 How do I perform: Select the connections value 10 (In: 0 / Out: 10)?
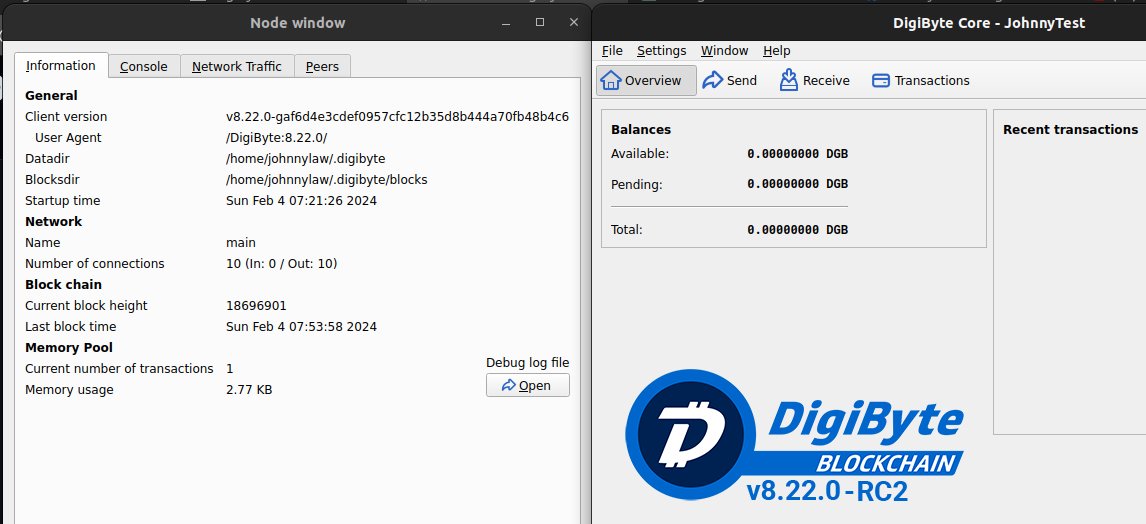click(x=281, y=264)
